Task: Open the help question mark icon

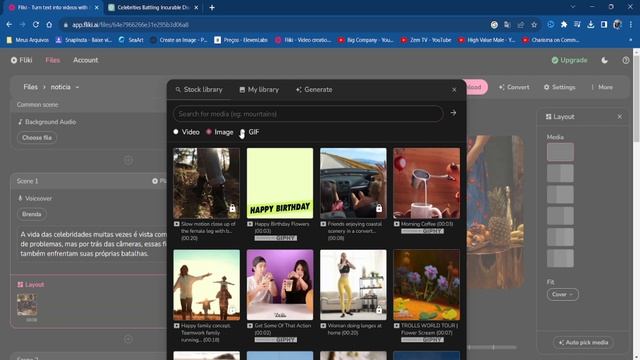Action: [x=626, y=60]
